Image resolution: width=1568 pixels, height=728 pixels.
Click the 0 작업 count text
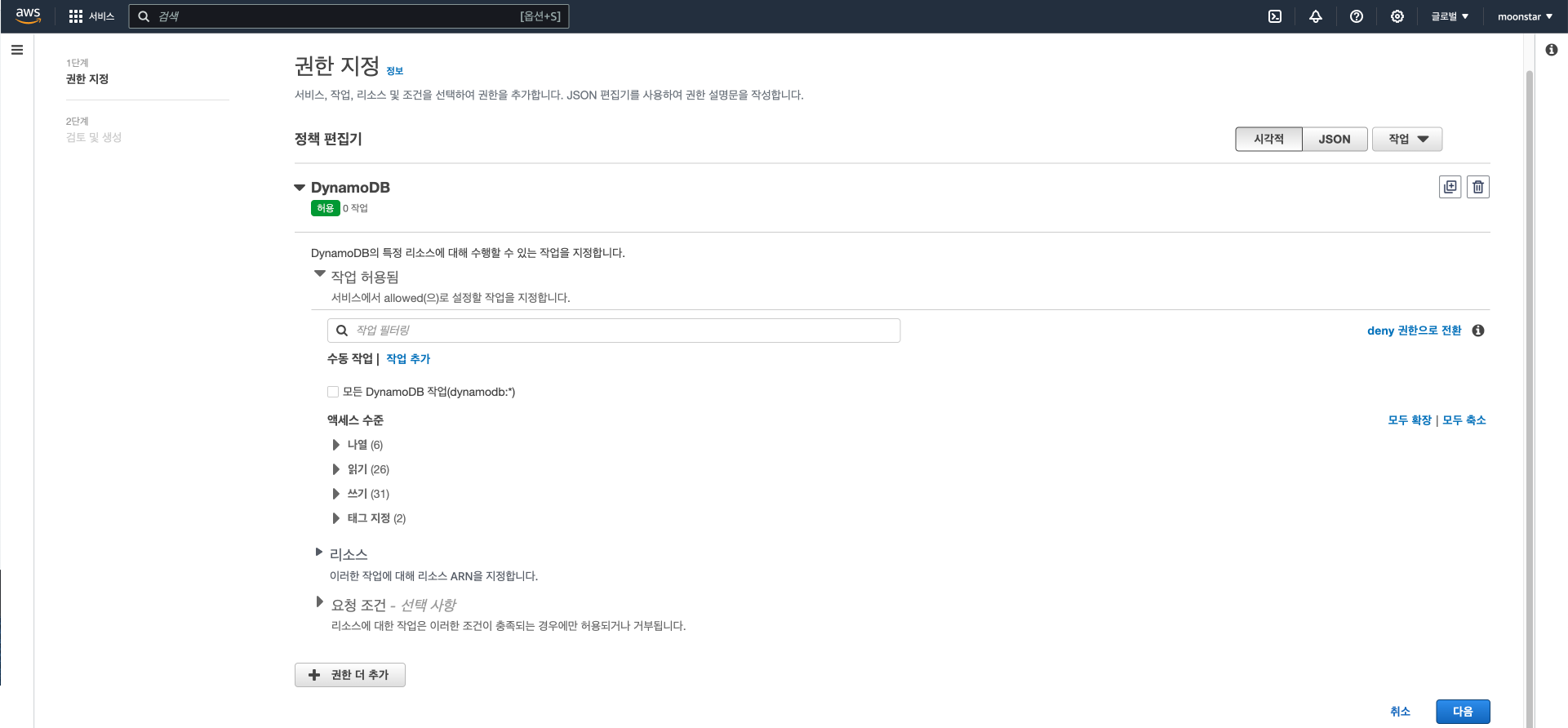coord(355,208)
